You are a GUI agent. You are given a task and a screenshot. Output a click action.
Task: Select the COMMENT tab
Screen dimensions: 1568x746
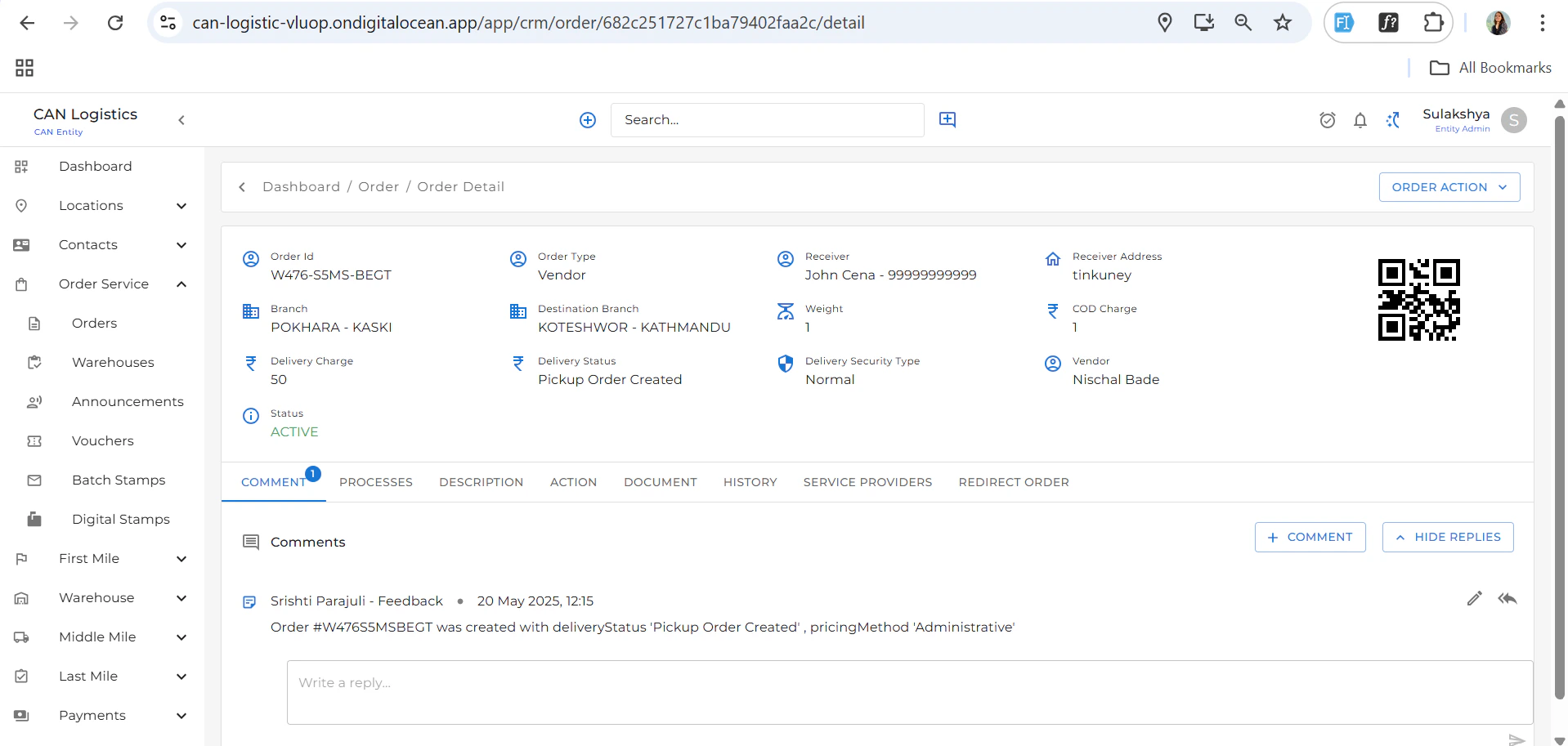274,482
